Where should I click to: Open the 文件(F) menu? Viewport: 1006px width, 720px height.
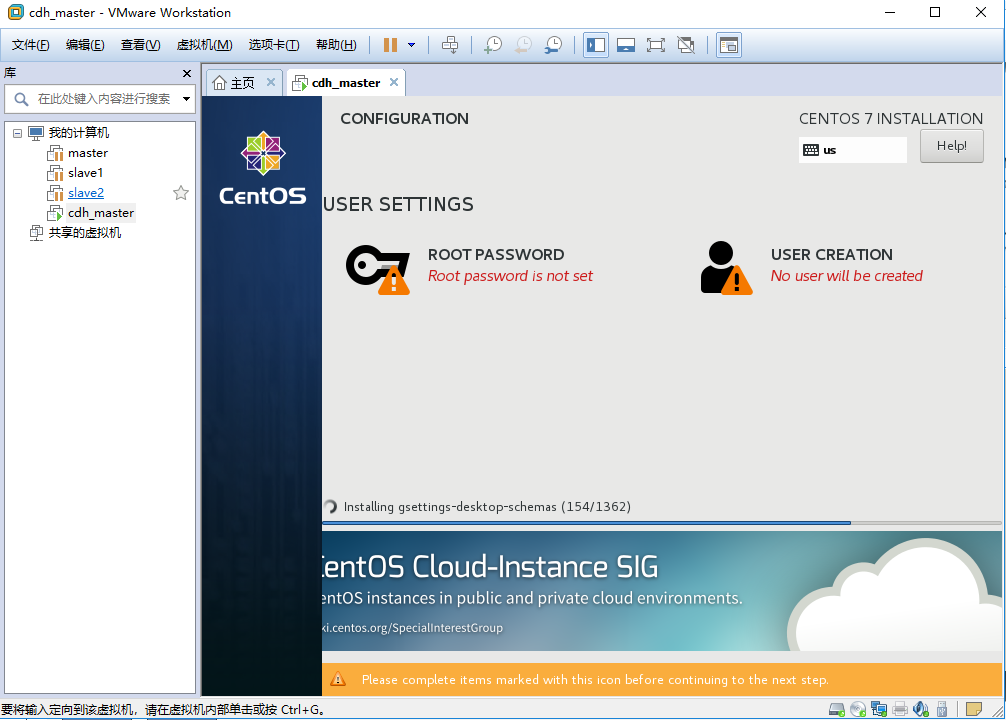coord(30,45)
